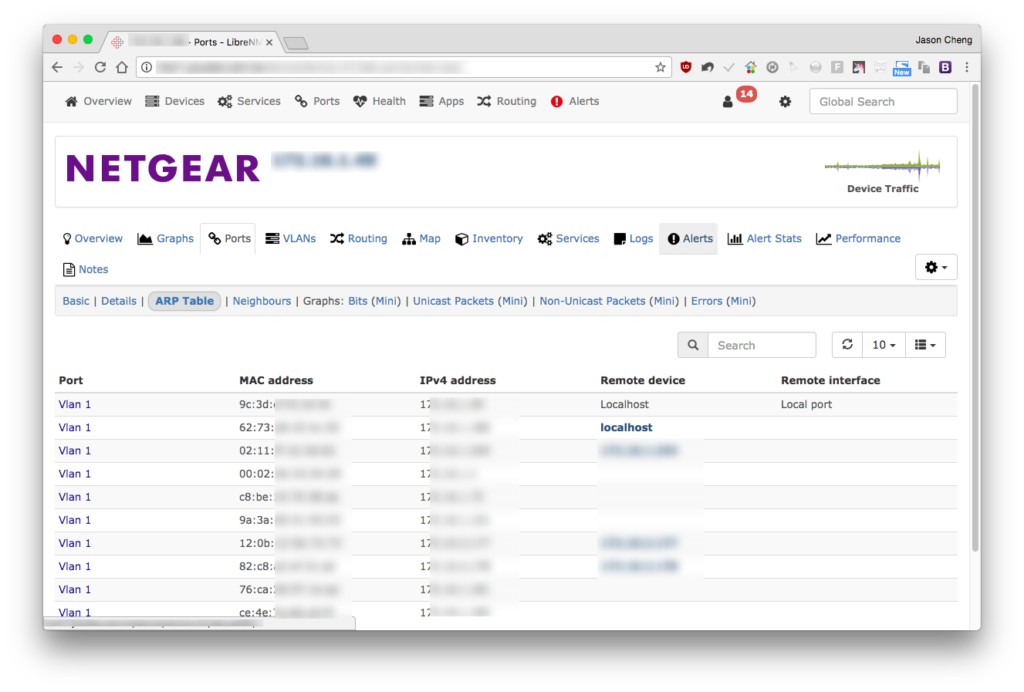Click the magnifier icon beside the table Search

coord(693,345)
